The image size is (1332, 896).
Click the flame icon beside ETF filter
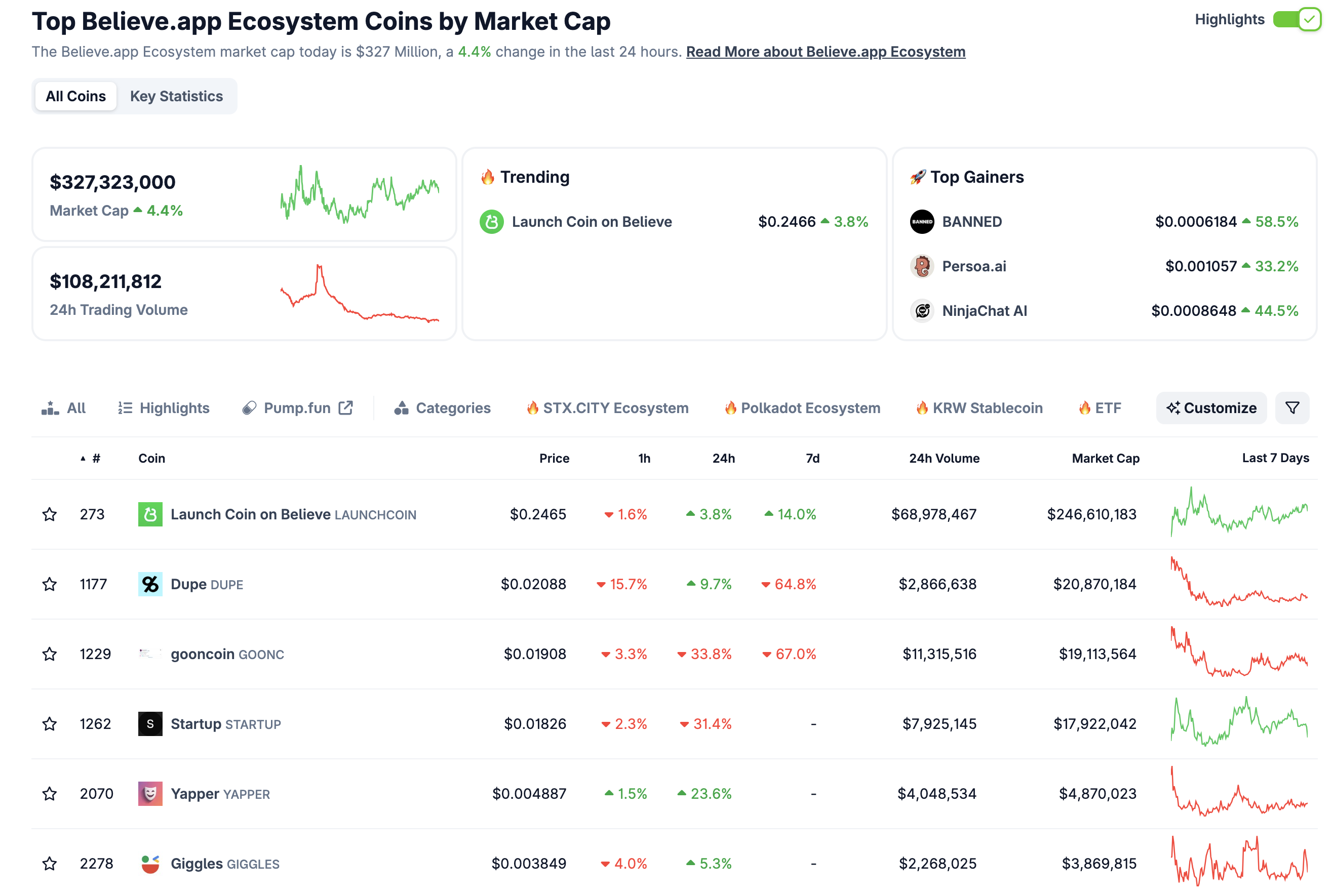pyautogui.click(x=1084, y=408)
